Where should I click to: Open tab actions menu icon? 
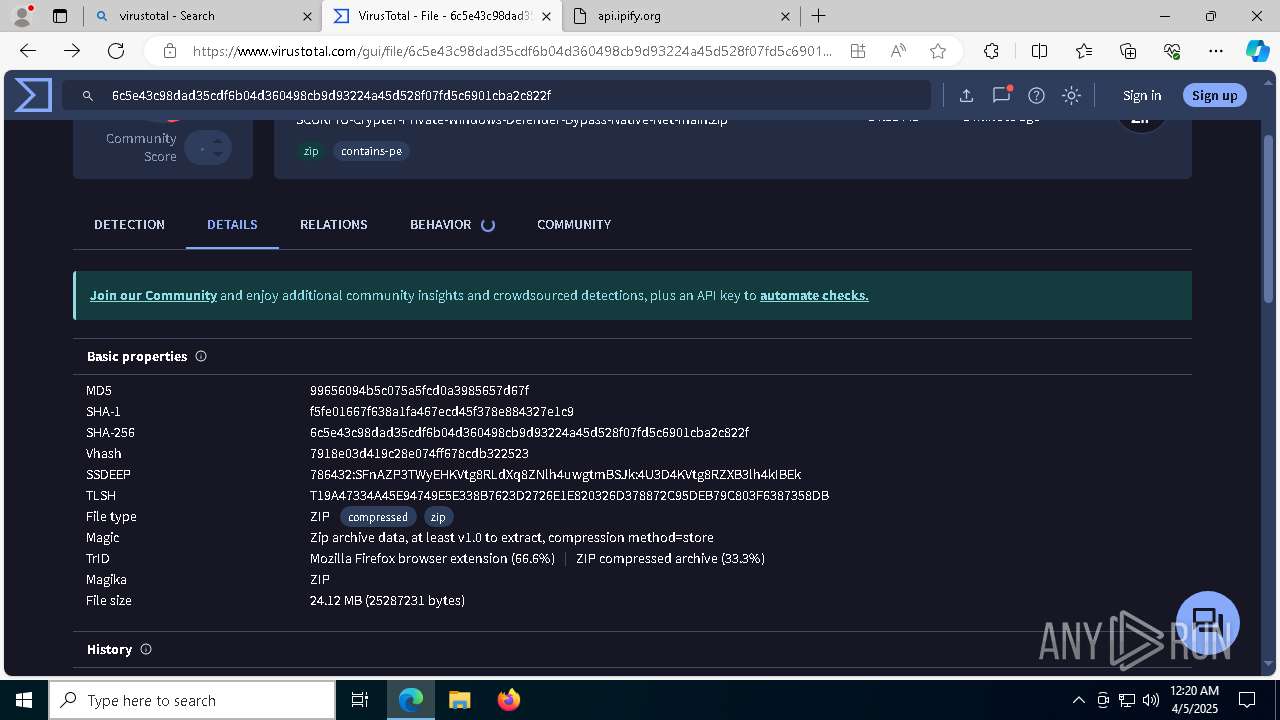60,16
